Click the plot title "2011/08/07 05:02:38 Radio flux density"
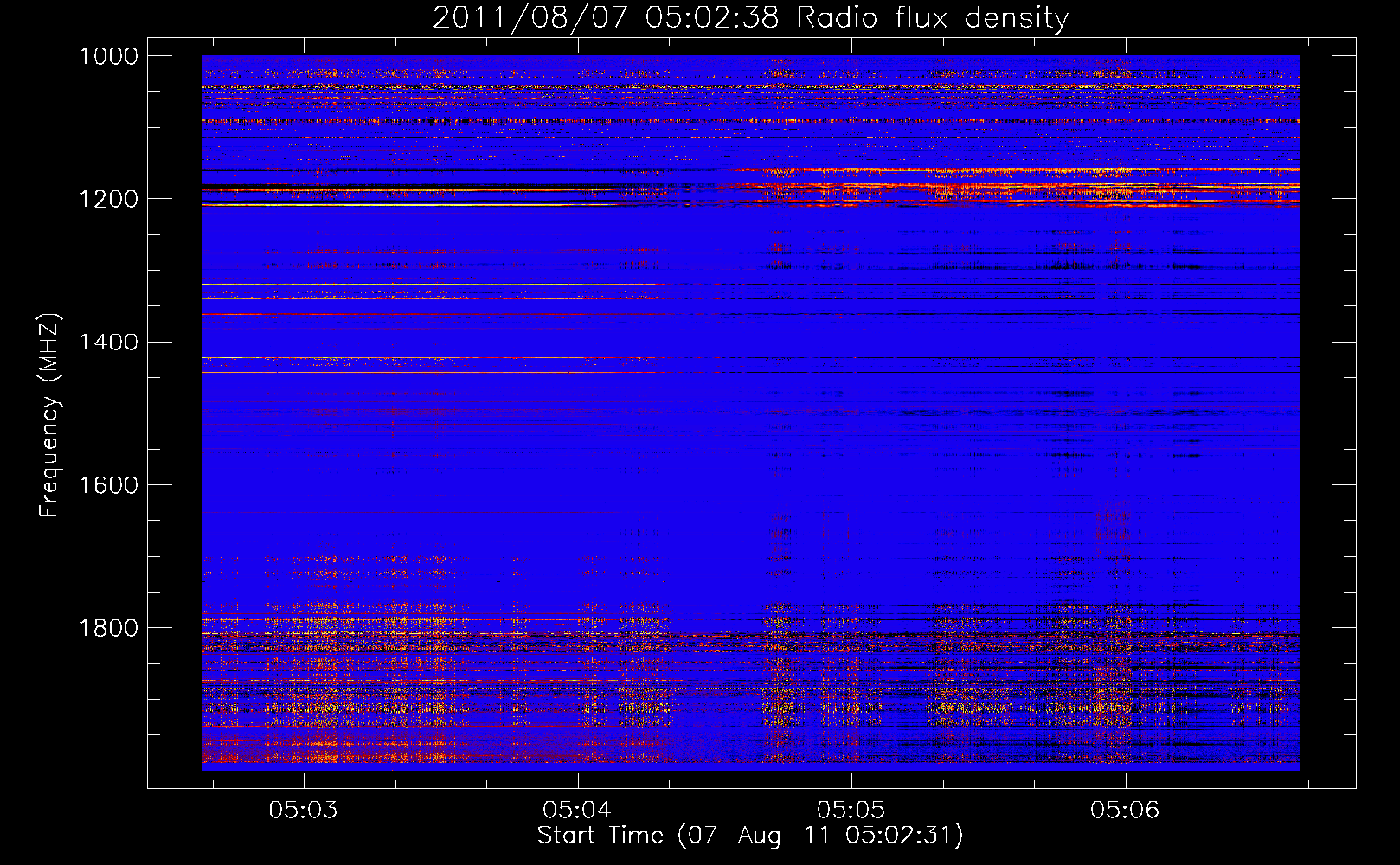 click(x=750, y=18)
